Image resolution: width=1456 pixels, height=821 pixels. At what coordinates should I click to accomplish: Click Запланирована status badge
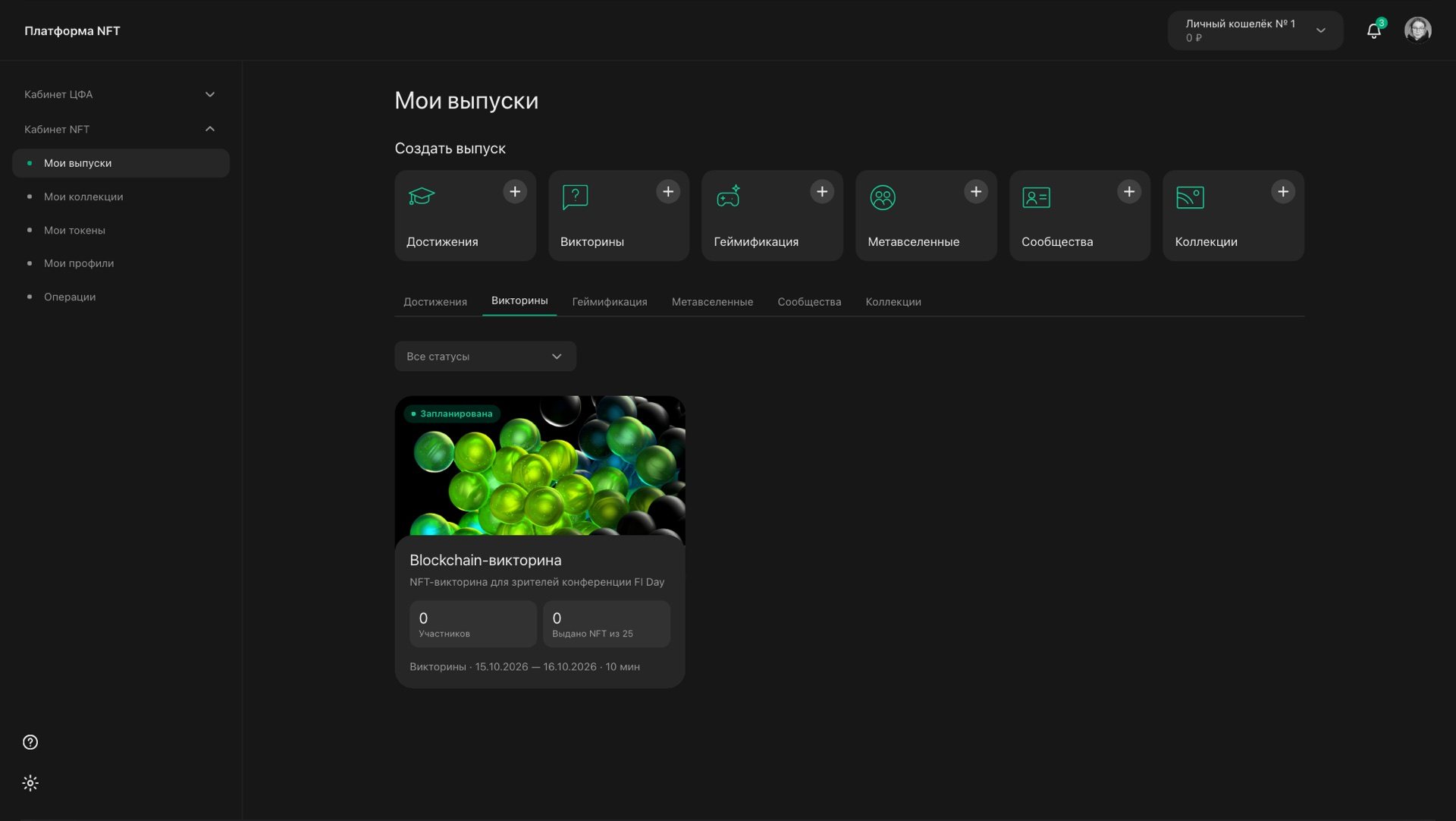click(452, 414)
